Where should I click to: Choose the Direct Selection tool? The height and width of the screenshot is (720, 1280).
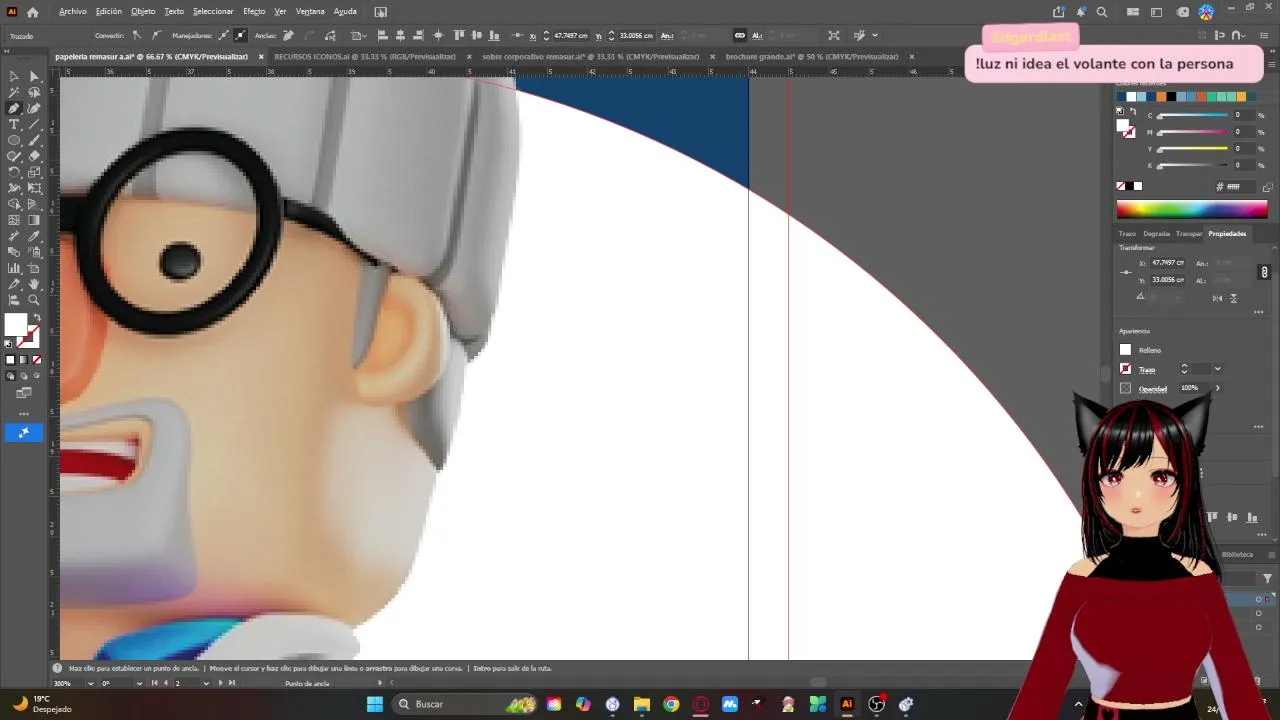click(x=34, y=76)
